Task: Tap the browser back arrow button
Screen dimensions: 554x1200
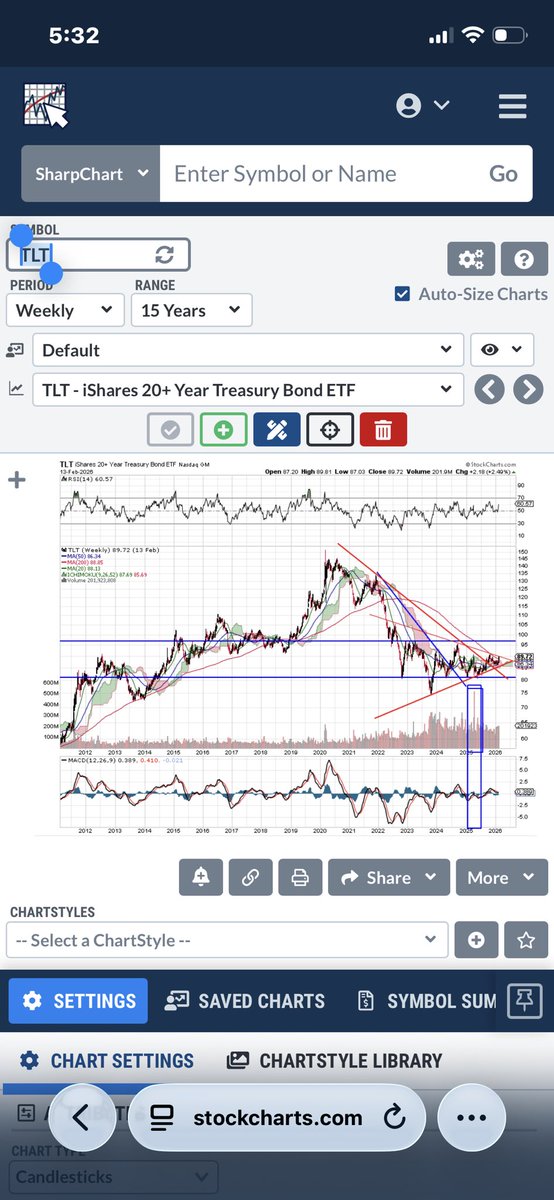Action: pos(82,1117)
